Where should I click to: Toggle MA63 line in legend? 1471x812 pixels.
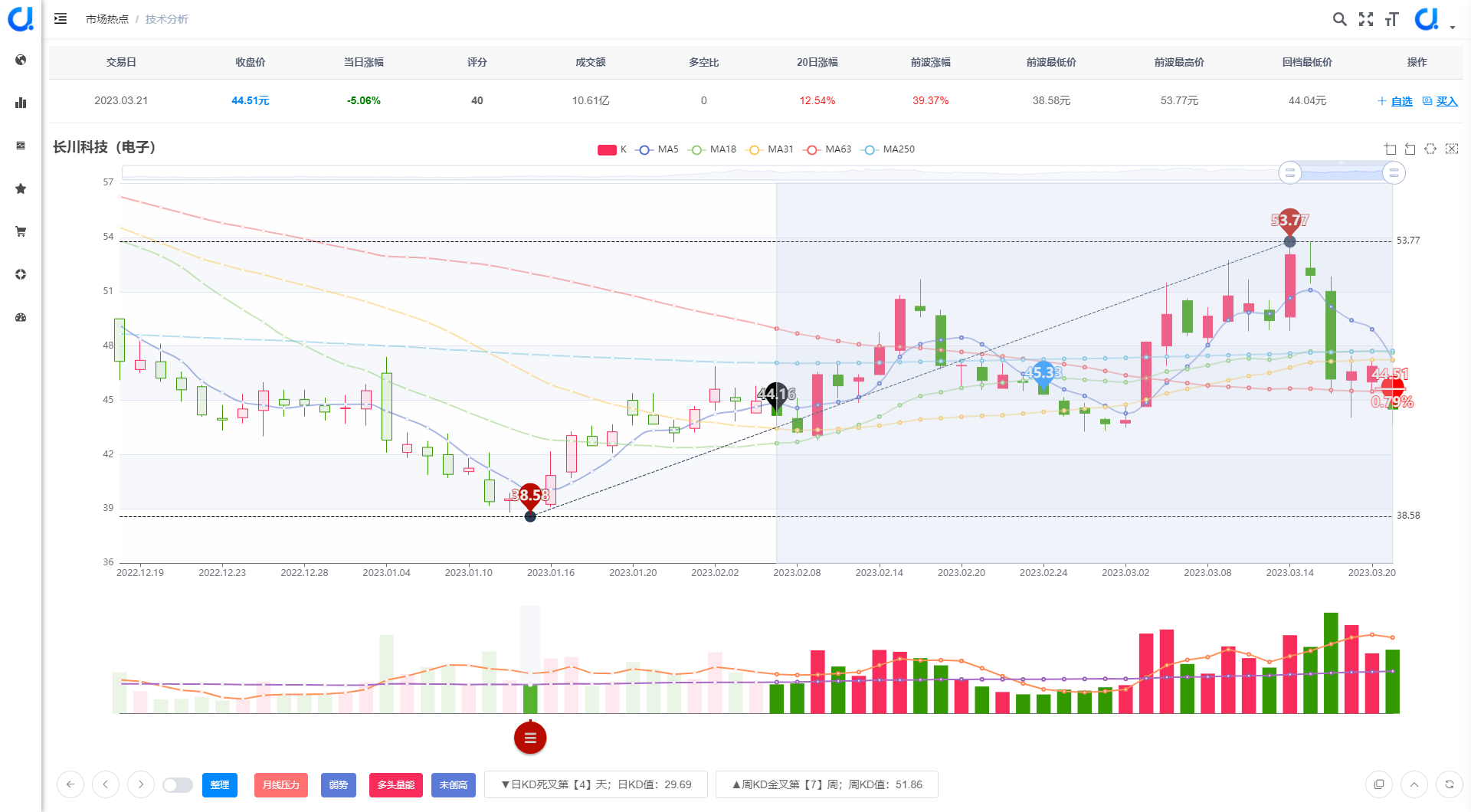click(x=827, y=149)
